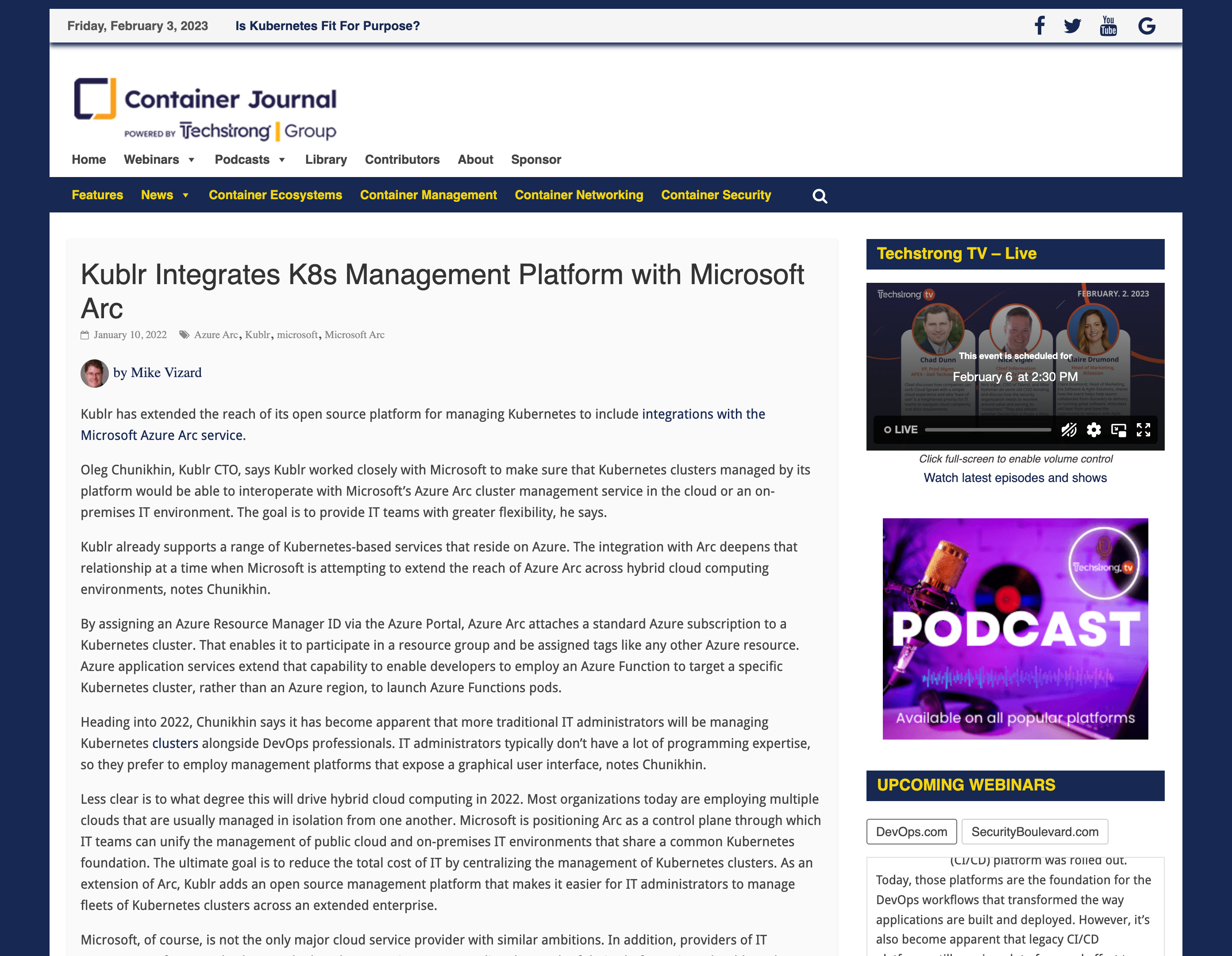Viewport: 1232px width, 956px height.
Task: Open the YouTube social icon
Action: coord(1109,26)
